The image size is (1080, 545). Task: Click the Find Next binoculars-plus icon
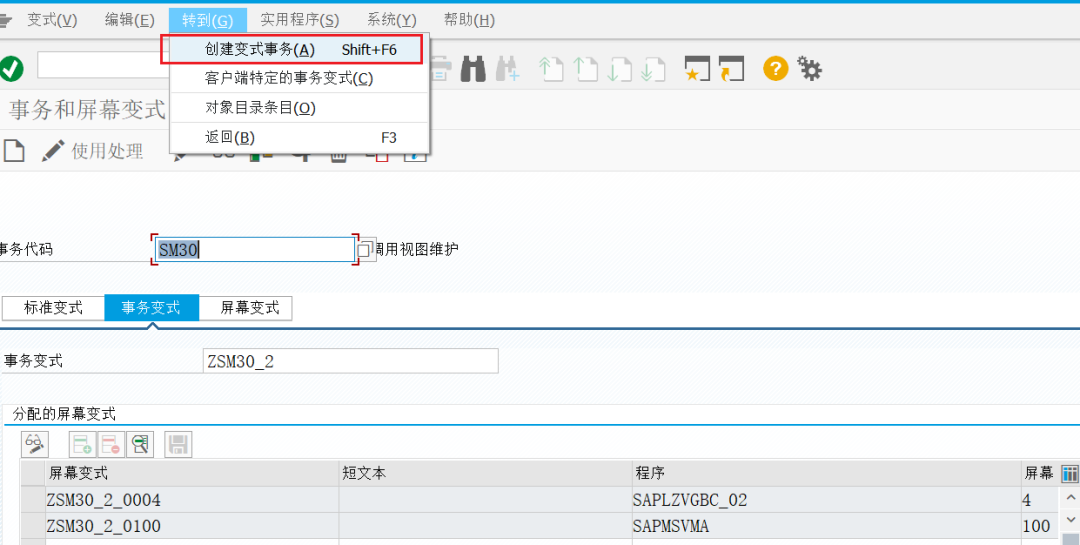pyautogui.click(x=507, y=69)
